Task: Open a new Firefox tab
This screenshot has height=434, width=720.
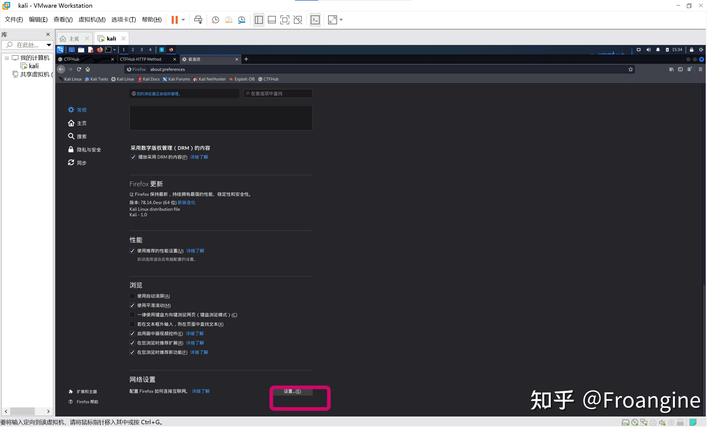Action: [x=247, y=59]
